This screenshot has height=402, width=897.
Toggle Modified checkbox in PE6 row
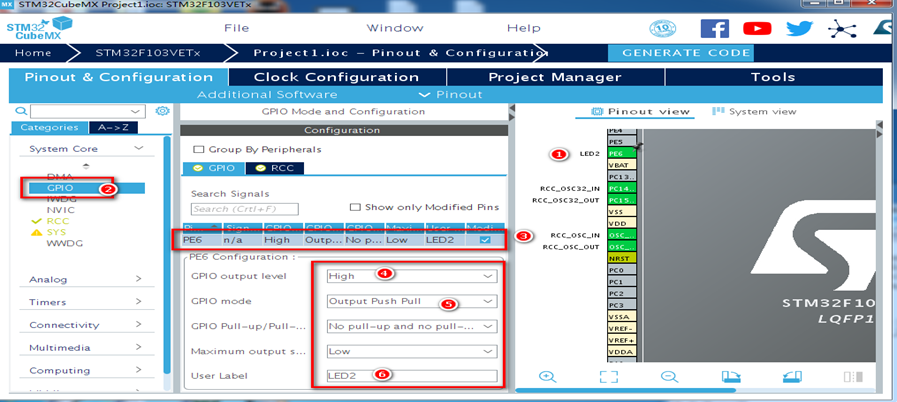pyautogui.click(x=485, y=240)
